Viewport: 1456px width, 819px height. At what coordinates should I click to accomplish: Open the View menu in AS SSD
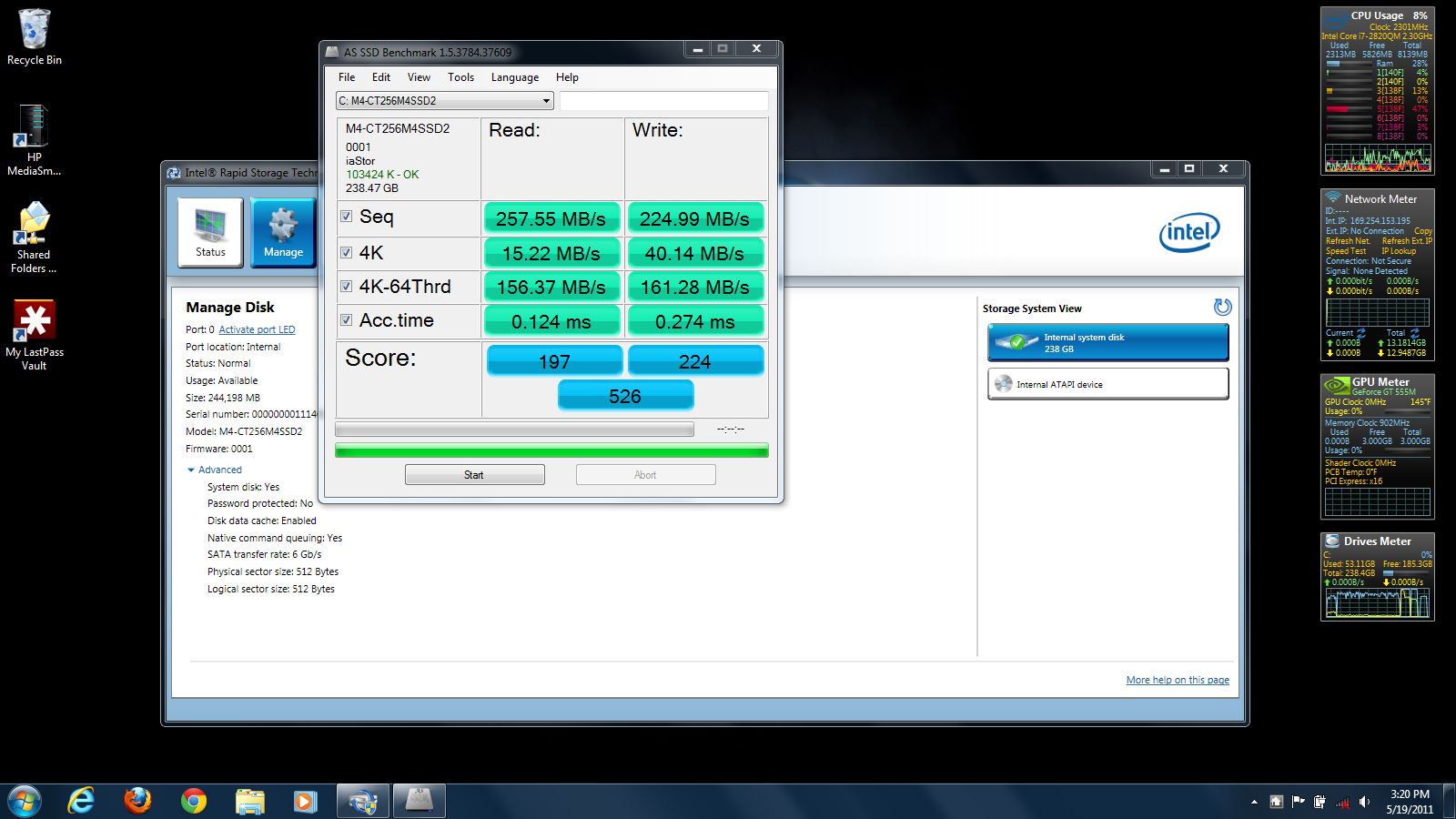click(x=419, y=77)
